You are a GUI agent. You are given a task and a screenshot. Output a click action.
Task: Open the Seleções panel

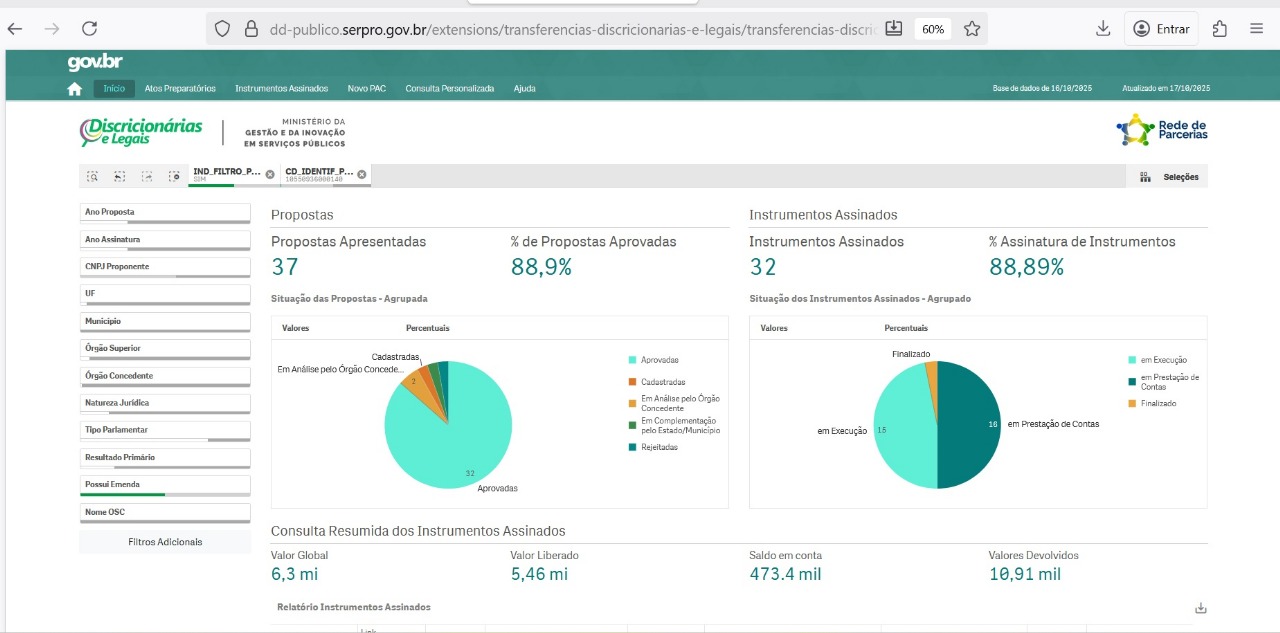[x=1169, y=177]
